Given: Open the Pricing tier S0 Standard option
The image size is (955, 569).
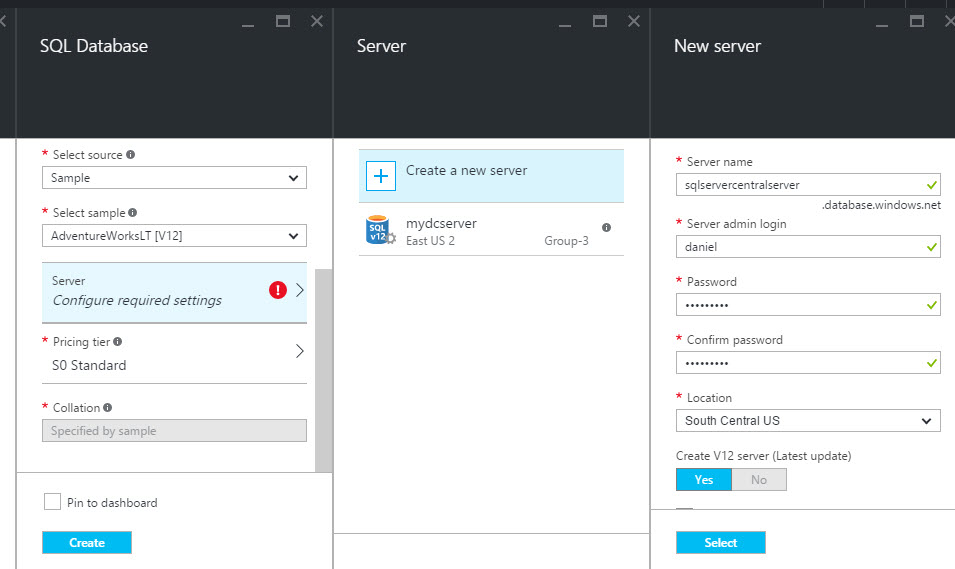Looking at the screenshot, I should point(174,355).
